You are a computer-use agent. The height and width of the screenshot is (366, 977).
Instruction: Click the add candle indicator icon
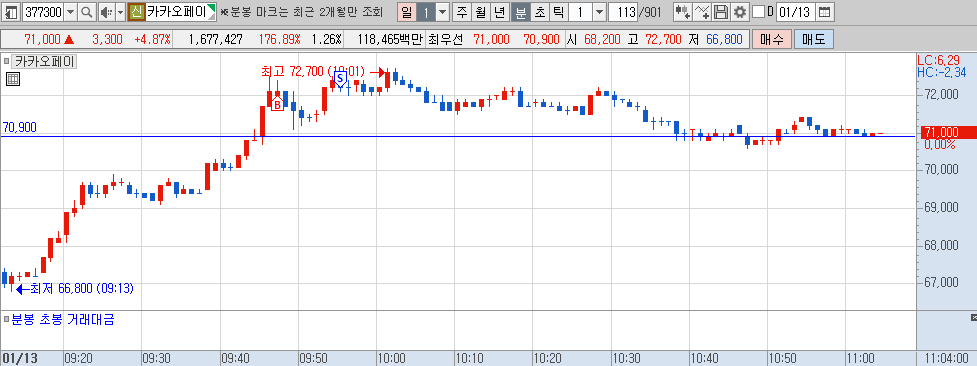tap(683, 12)
